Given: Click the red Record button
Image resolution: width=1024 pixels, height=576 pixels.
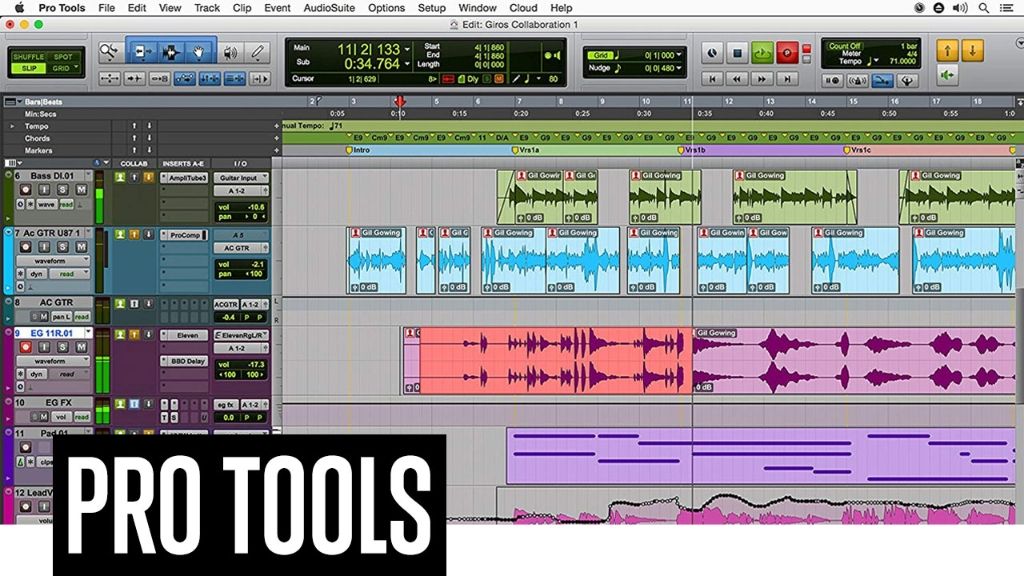Looking at the screenshot, I should point(787,53).
